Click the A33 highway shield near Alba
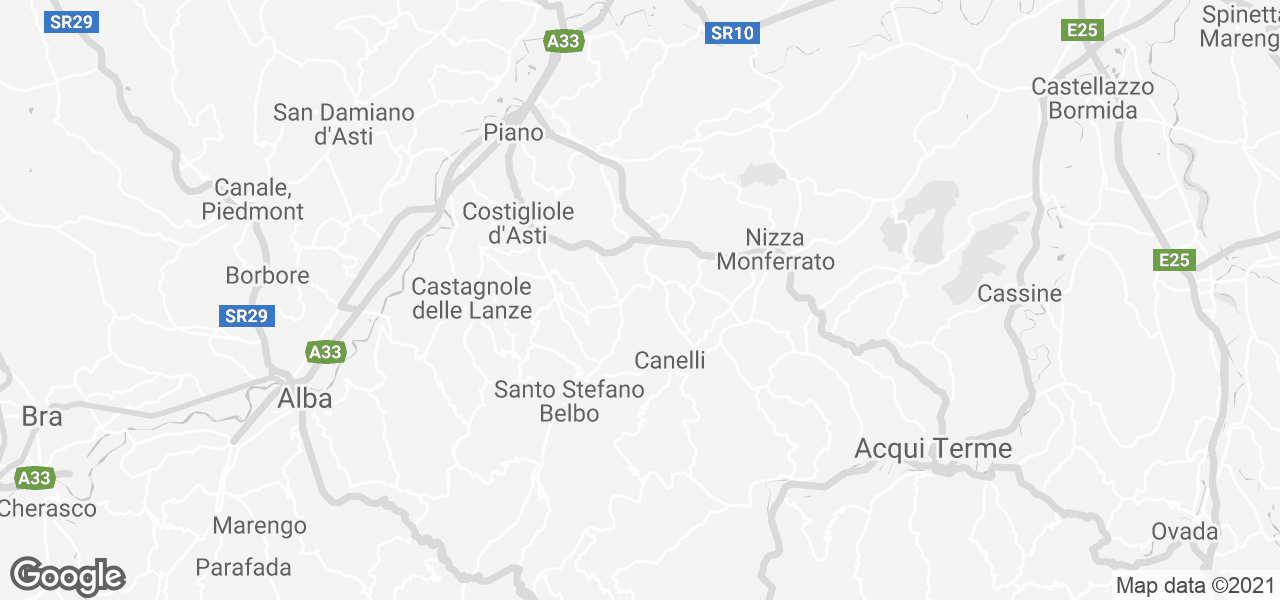 point(326,352)
